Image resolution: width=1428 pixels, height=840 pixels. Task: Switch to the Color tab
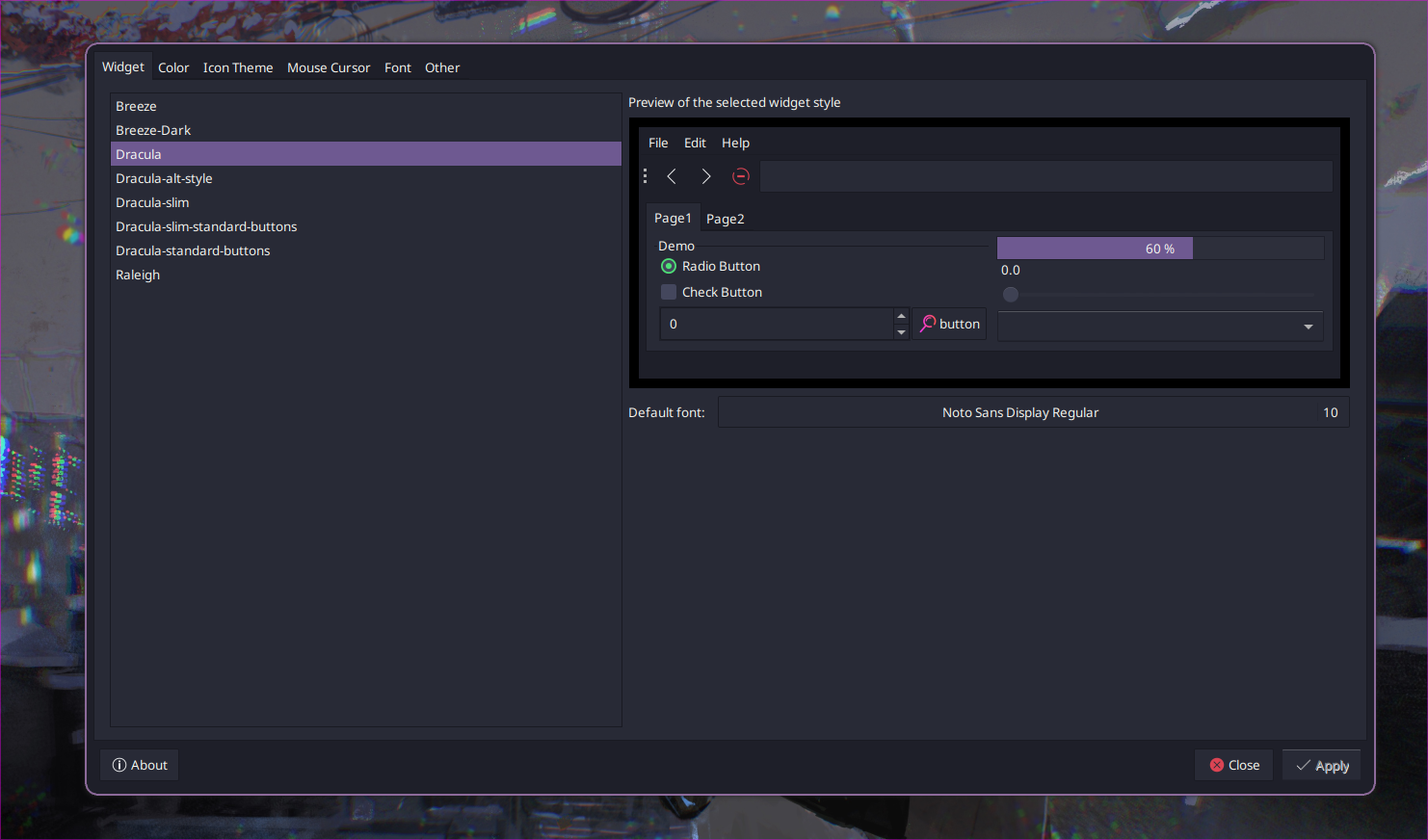pos(173,67)
